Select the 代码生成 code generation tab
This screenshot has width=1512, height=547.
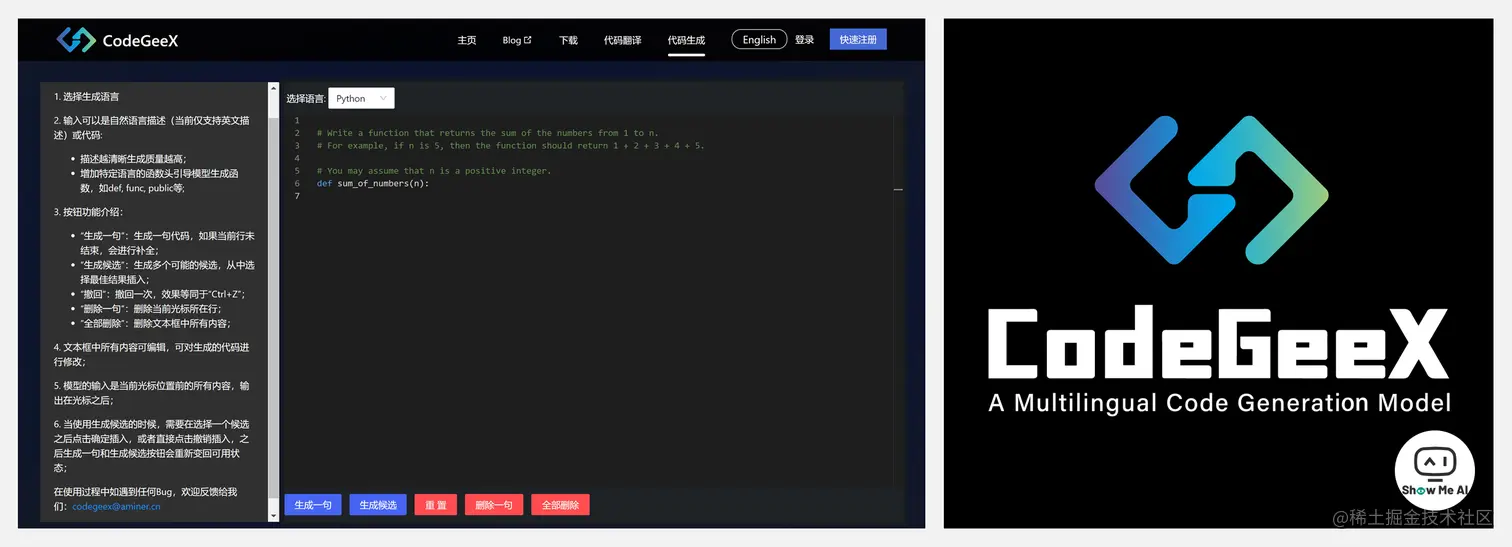point(686,40)
